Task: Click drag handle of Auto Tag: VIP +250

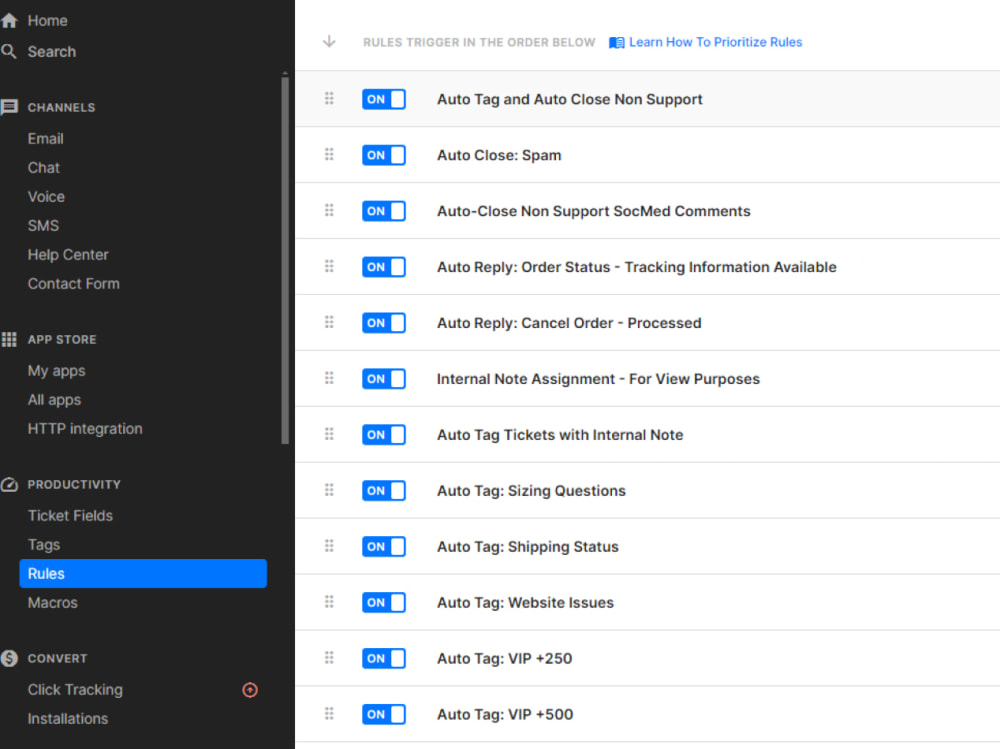Action: pos(329,657)
